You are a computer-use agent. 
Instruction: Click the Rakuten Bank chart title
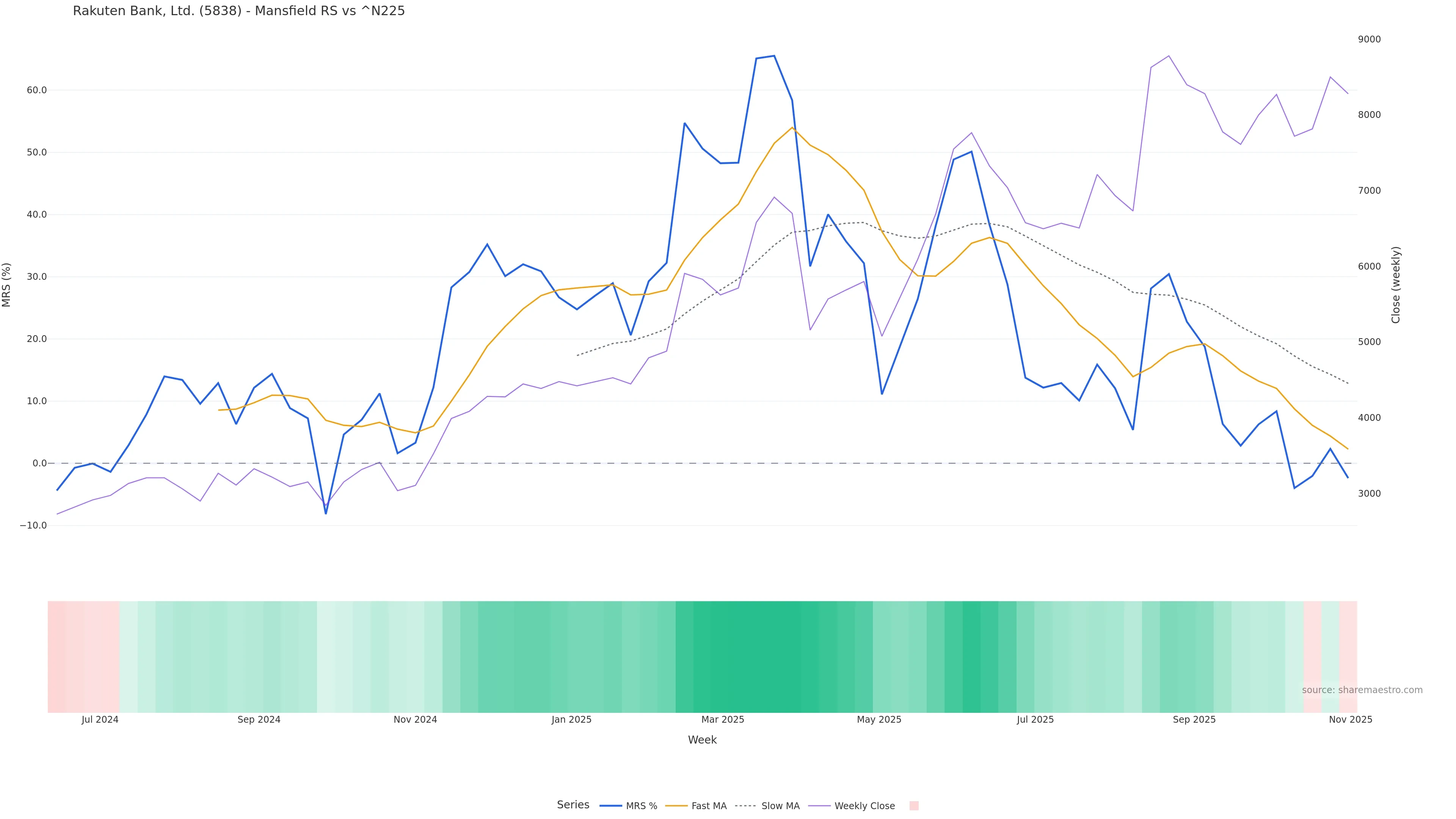click(x=238, y=11)
